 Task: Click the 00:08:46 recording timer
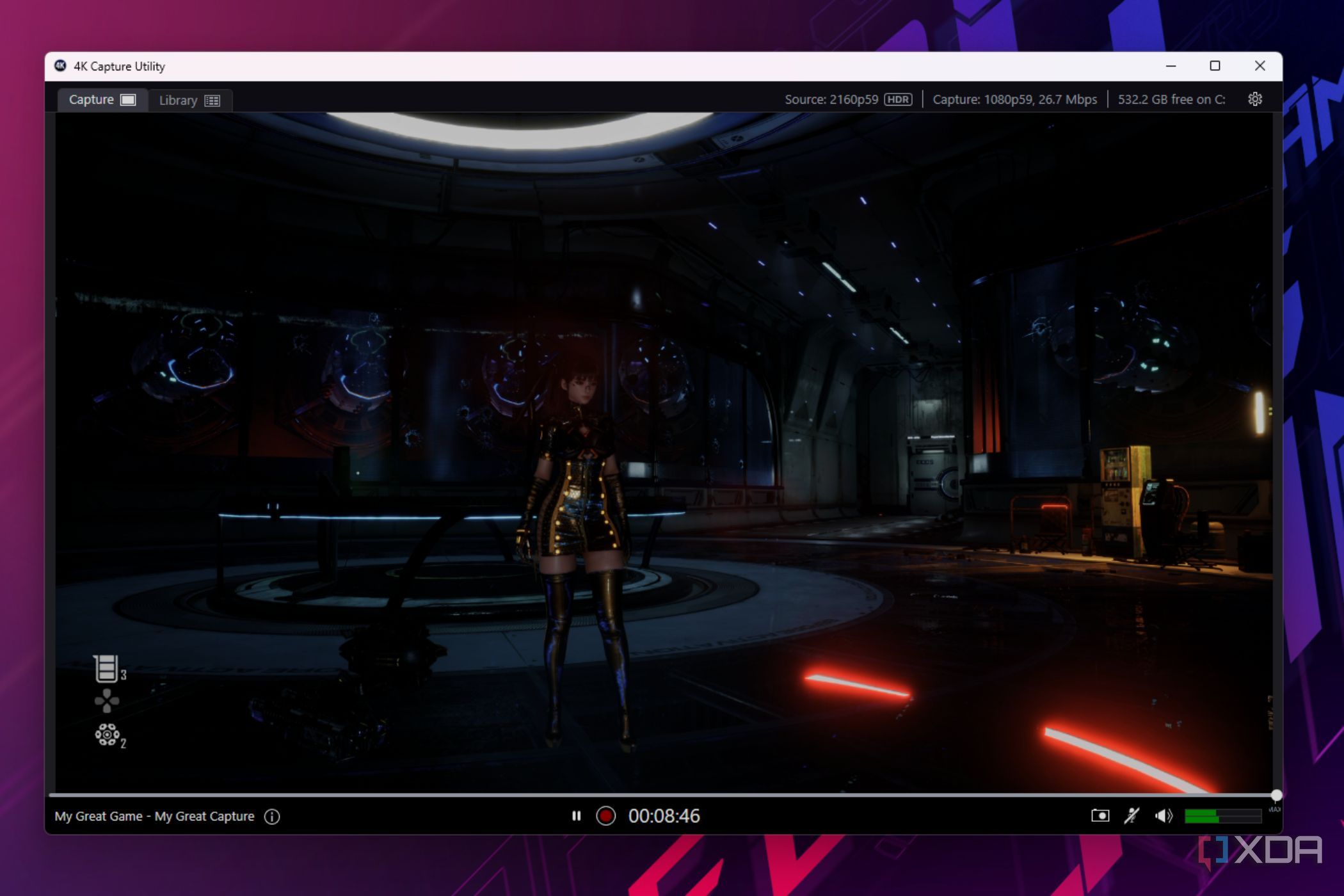664,815
